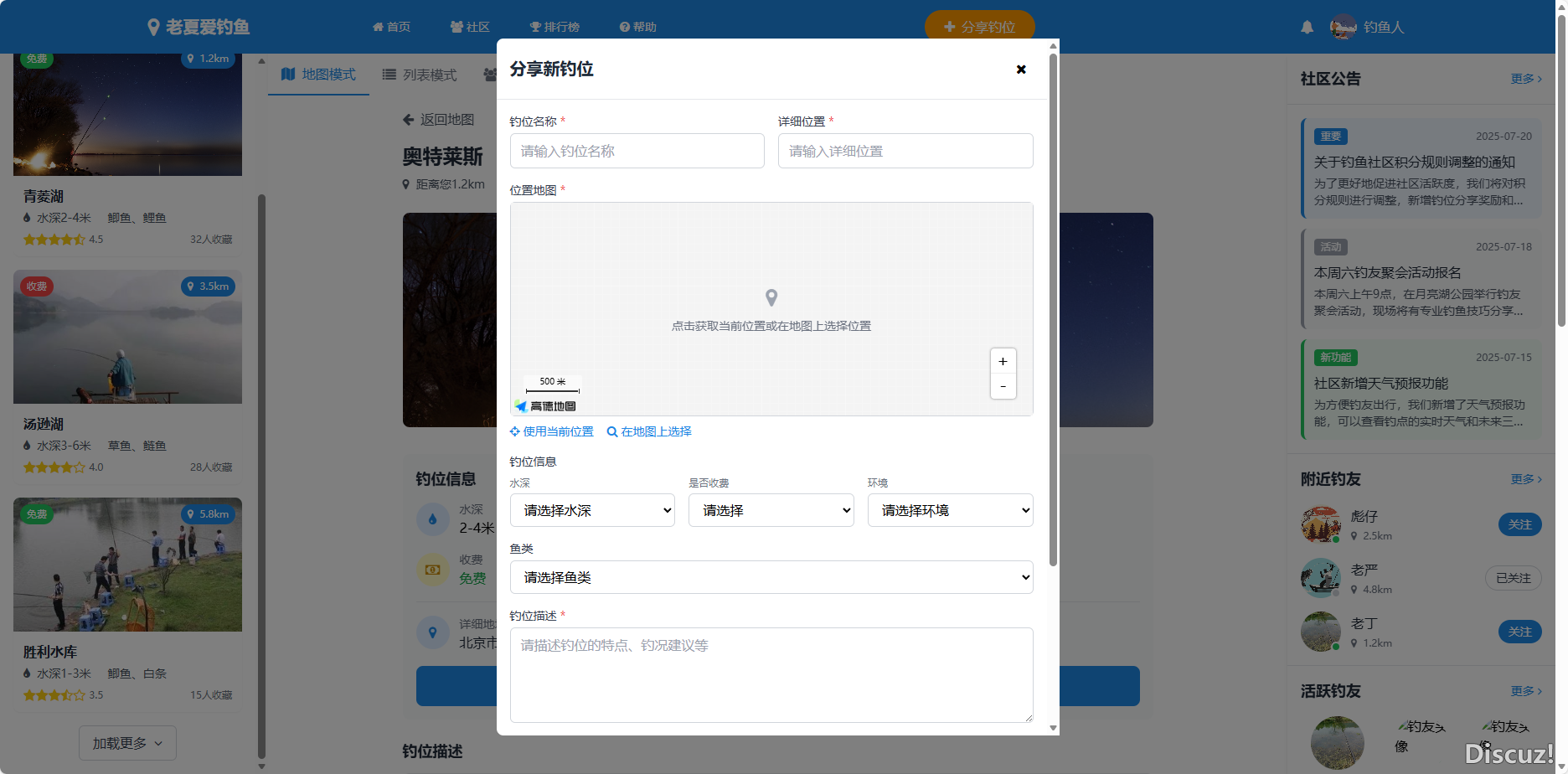
Task: Open the 请选择鱼类 dropdown
Action: coord(771,577)
